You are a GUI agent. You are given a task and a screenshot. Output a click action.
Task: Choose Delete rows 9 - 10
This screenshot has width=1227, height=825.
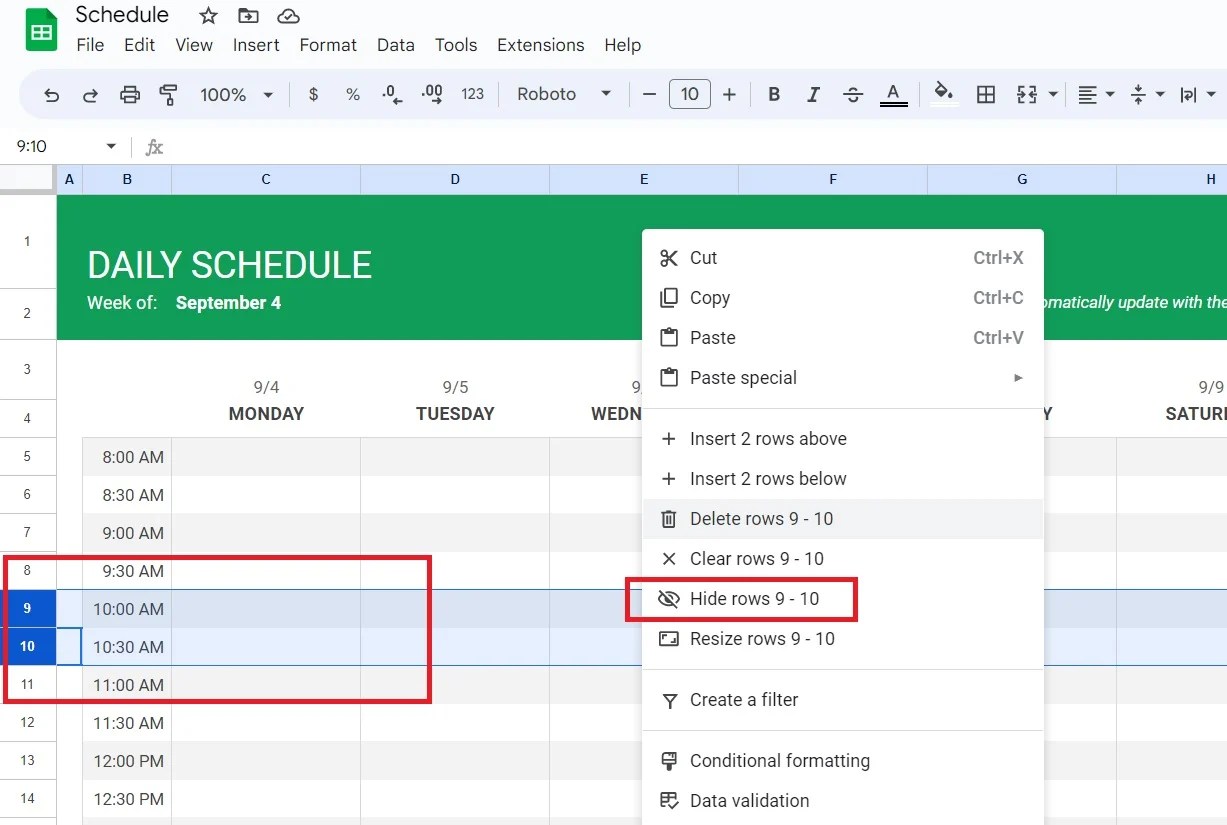pos(759,518)
